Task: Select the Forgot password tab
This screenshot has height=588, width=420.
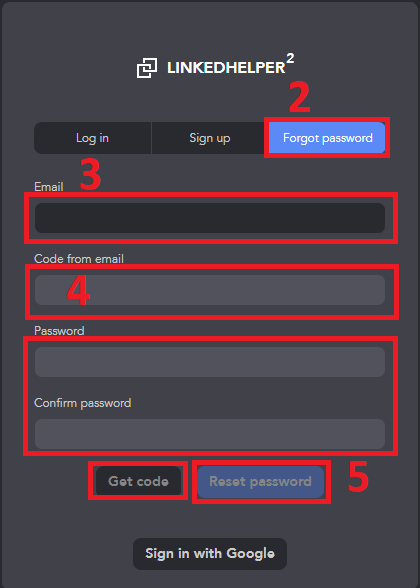Action: [x=327, y=138]
